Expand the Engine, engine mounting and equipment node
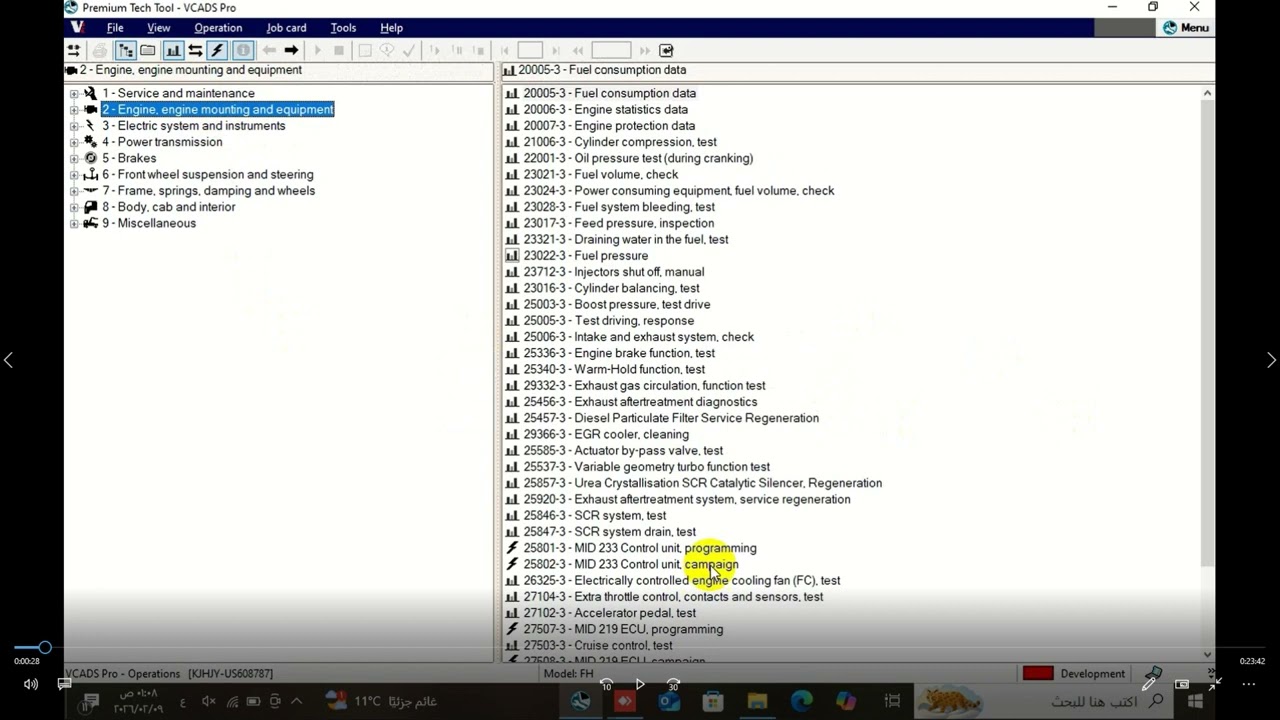The width and height of the screenshot is (1280, 720). click(x=74, y=110)
